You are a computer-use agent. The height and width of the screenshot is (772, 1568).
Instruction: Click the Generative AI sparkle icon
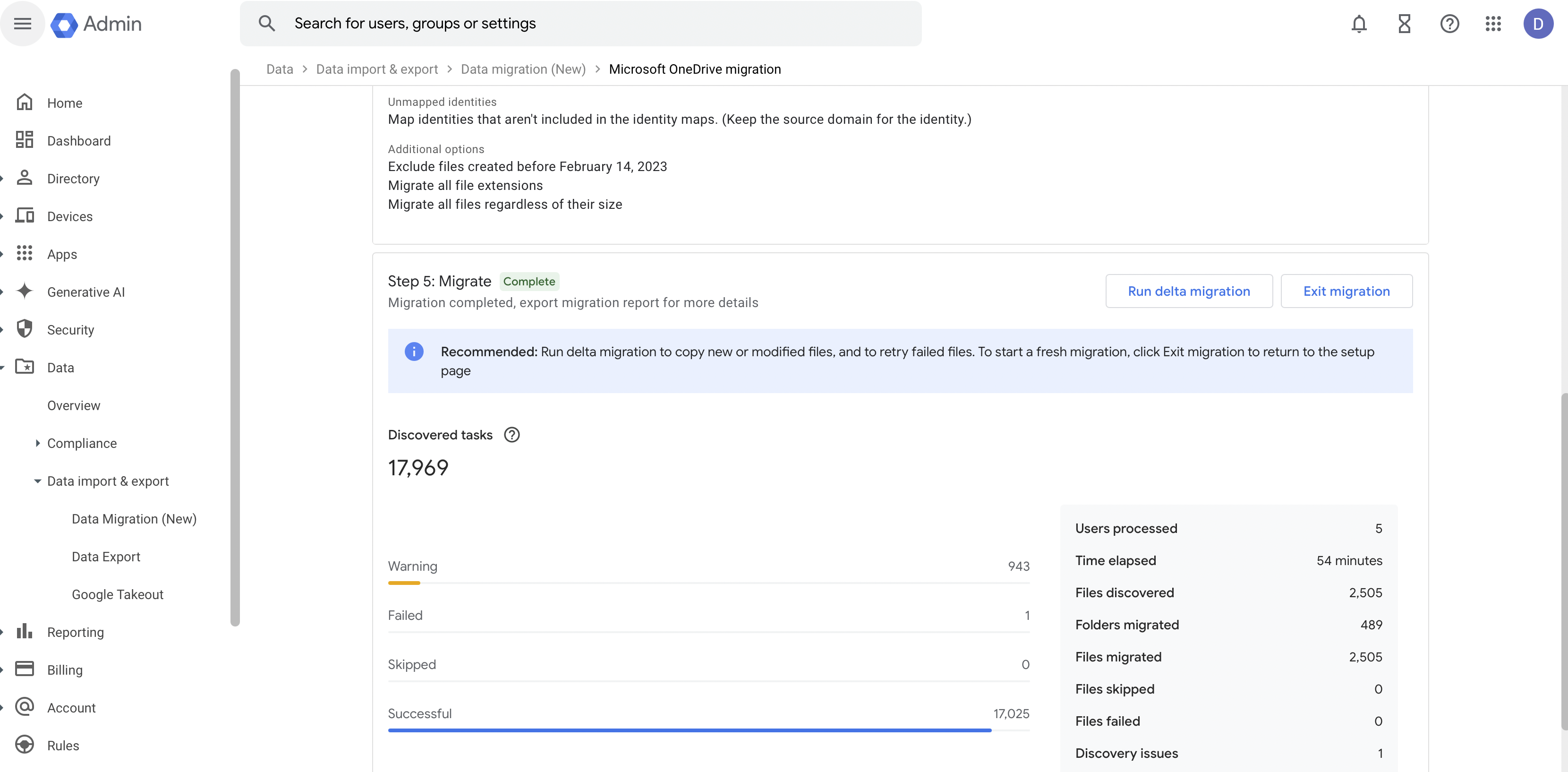coord(25,291)
